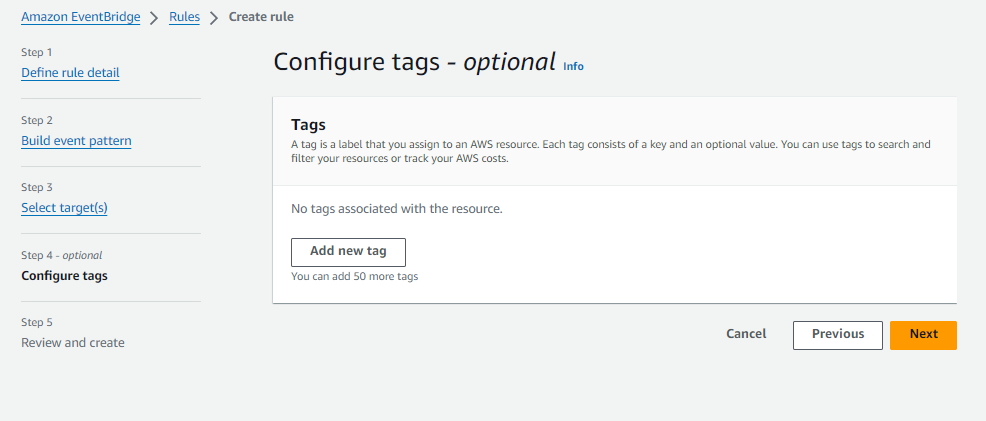Return to Step 2 Build event pattern

point(76,141)
